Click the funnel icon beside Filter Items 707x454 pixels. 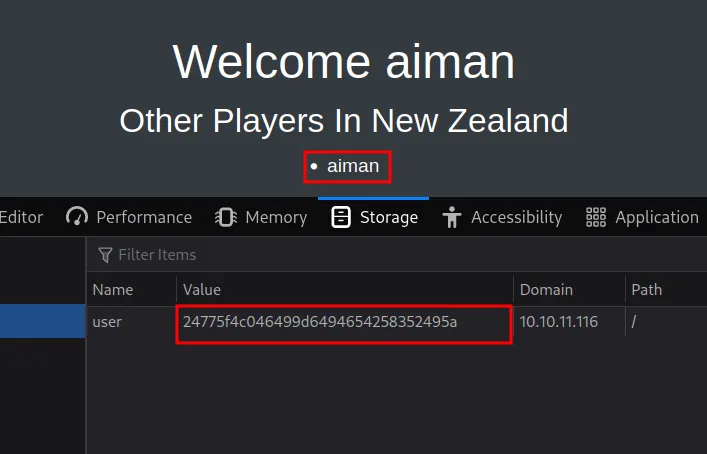tap(104, 255)
